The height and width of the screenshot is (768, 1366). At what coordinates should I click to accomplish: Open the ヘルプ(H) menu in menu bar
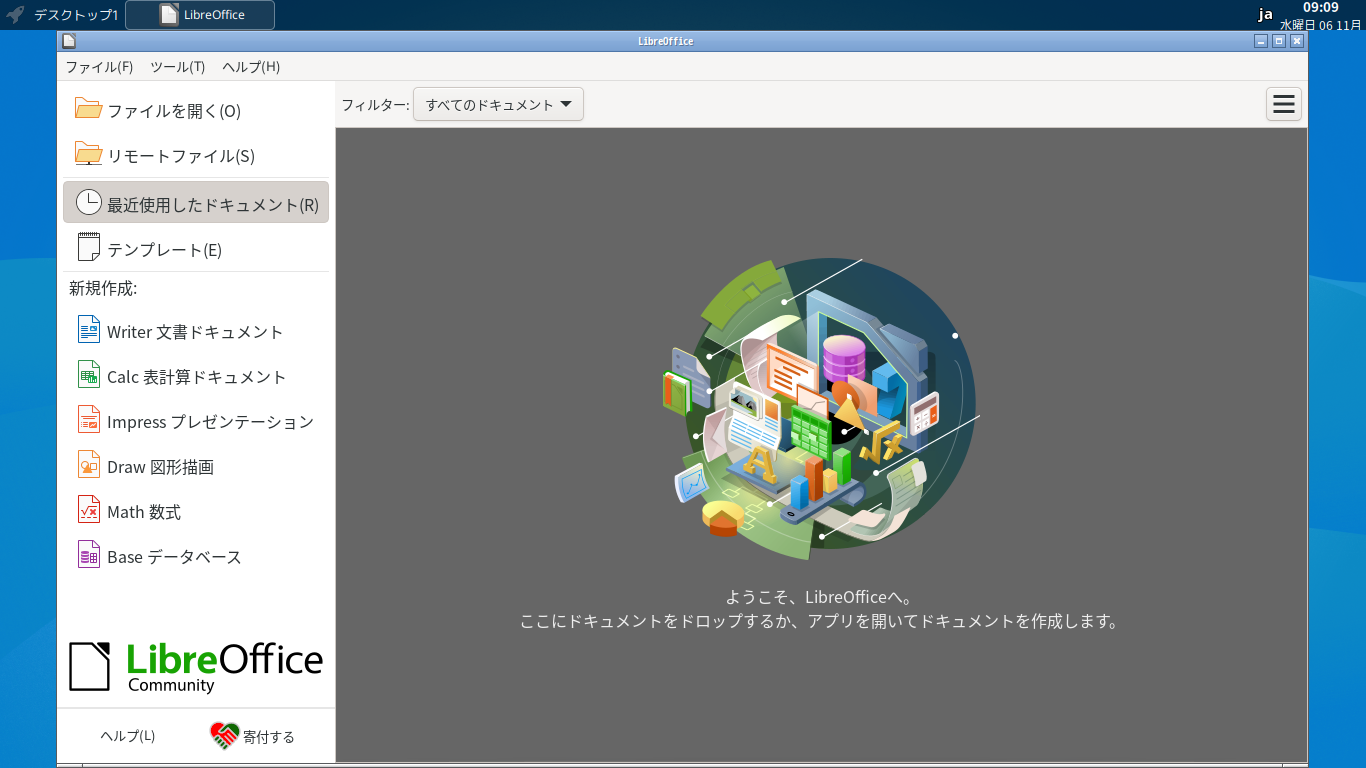(x=251, y=67)
